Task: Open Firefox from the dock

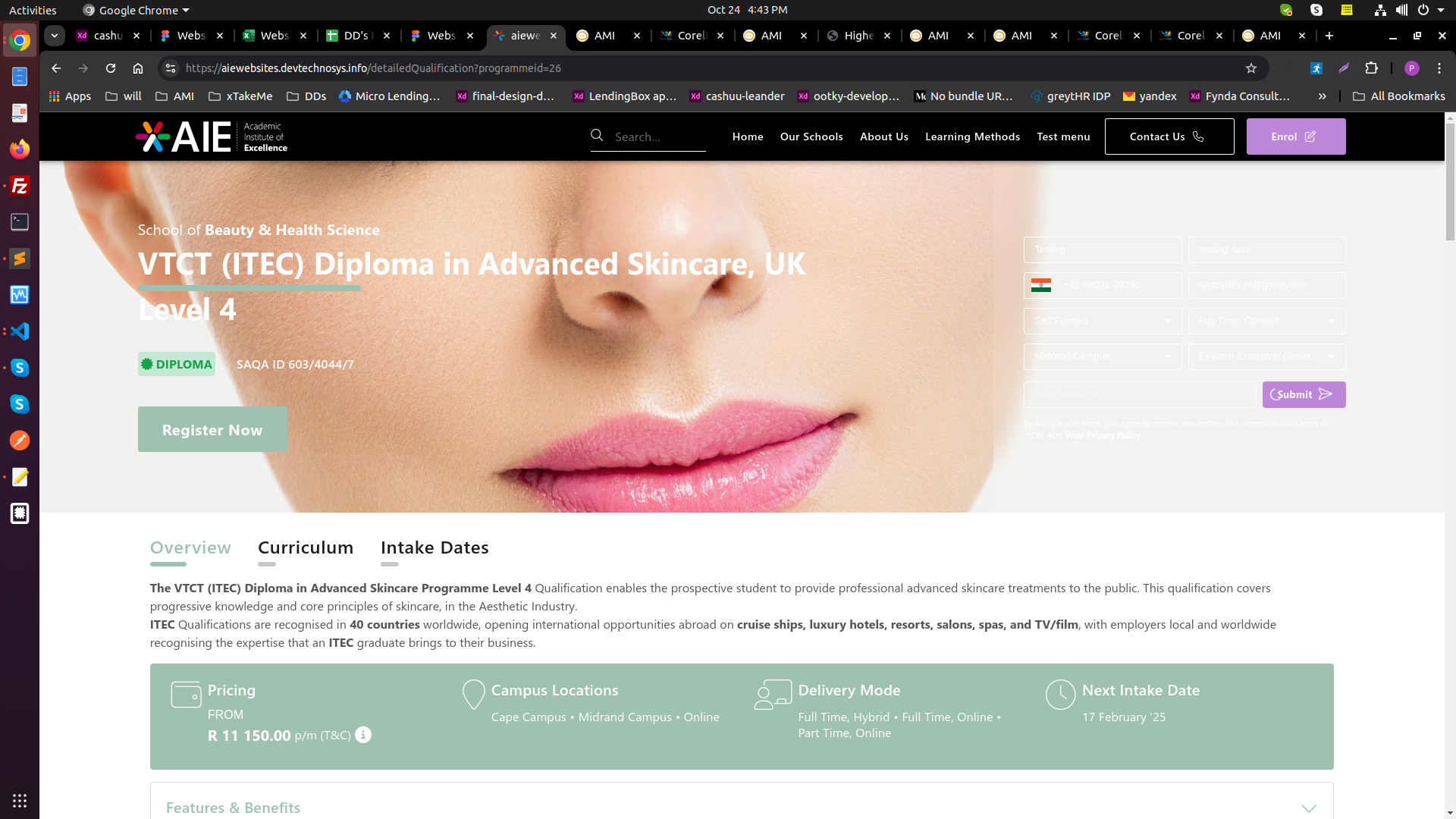Action: click(x=20, y=149)
